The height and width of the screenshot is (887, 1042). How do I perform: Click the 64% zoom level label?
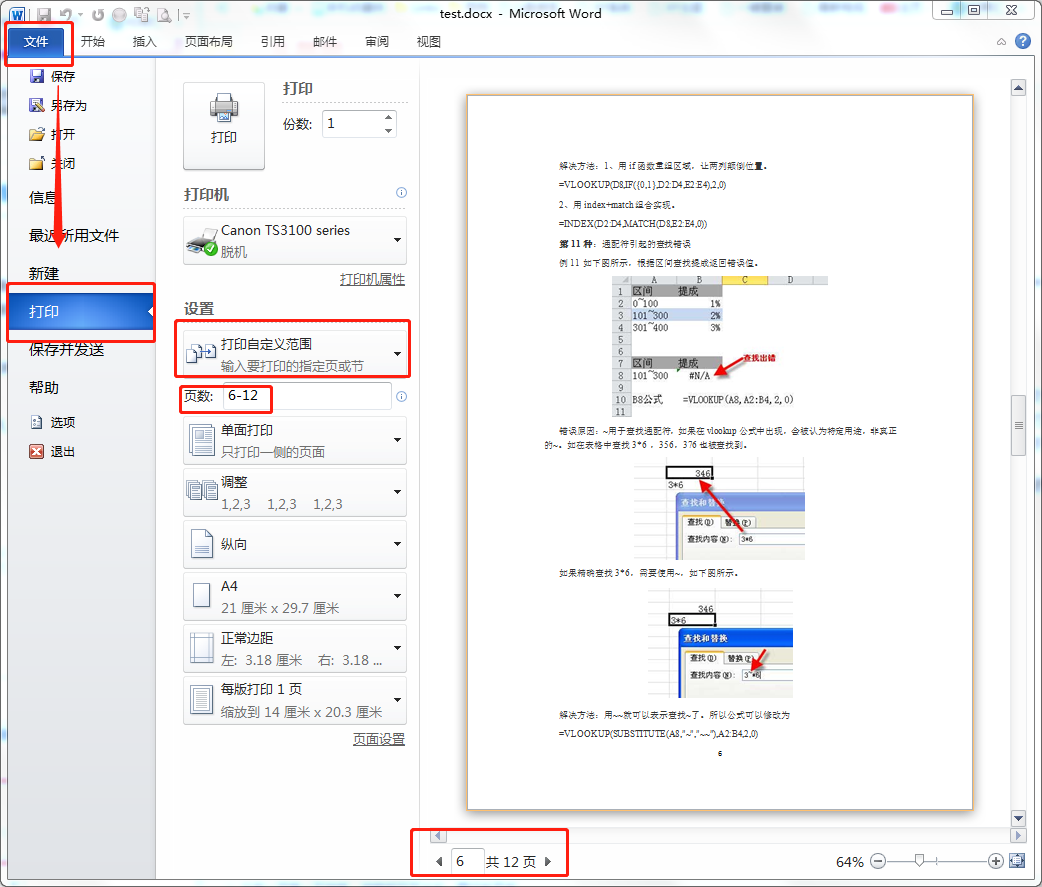pyautogui.click(x=849, y=862)
